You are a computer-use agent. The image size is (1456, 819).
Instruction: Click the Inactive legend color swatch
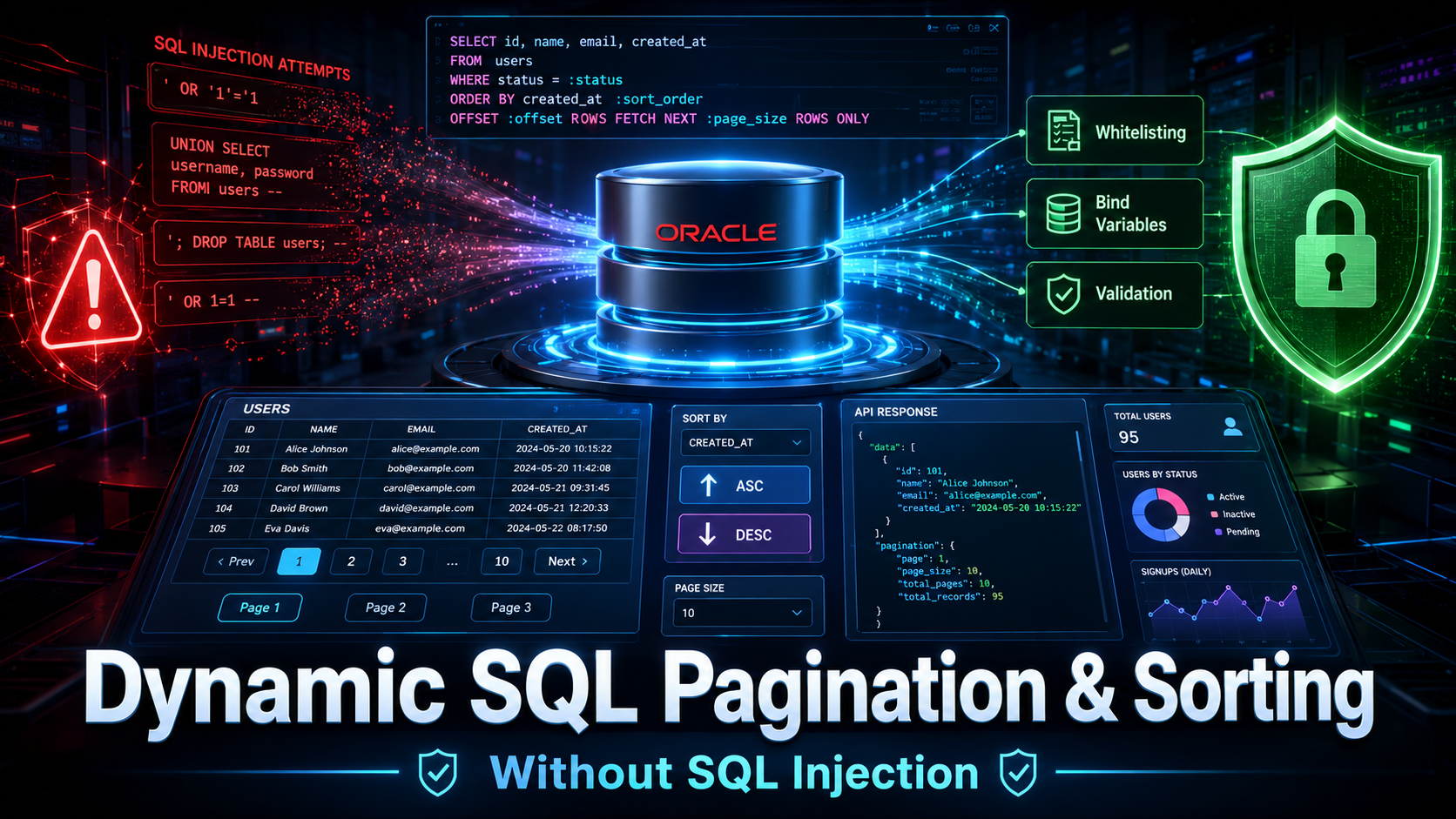tap(1215, 514)
